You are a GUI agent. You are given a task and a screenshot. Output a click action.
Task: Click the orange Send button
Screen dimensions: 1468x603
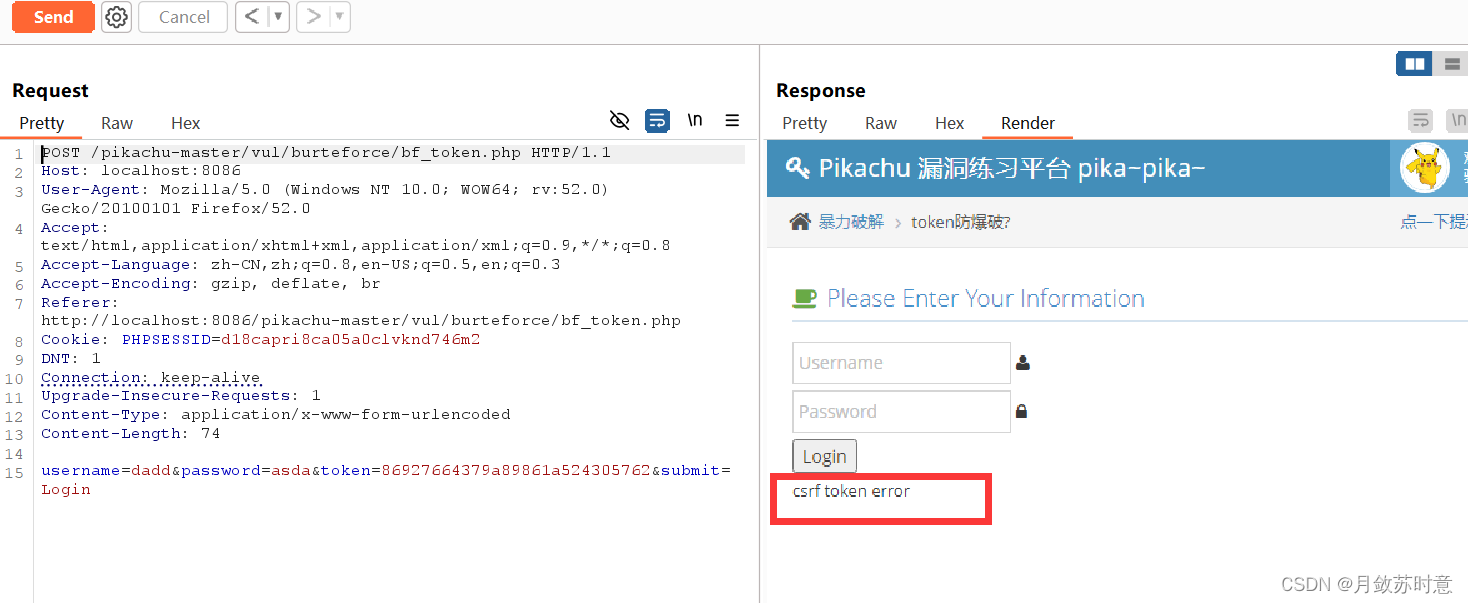53,17
